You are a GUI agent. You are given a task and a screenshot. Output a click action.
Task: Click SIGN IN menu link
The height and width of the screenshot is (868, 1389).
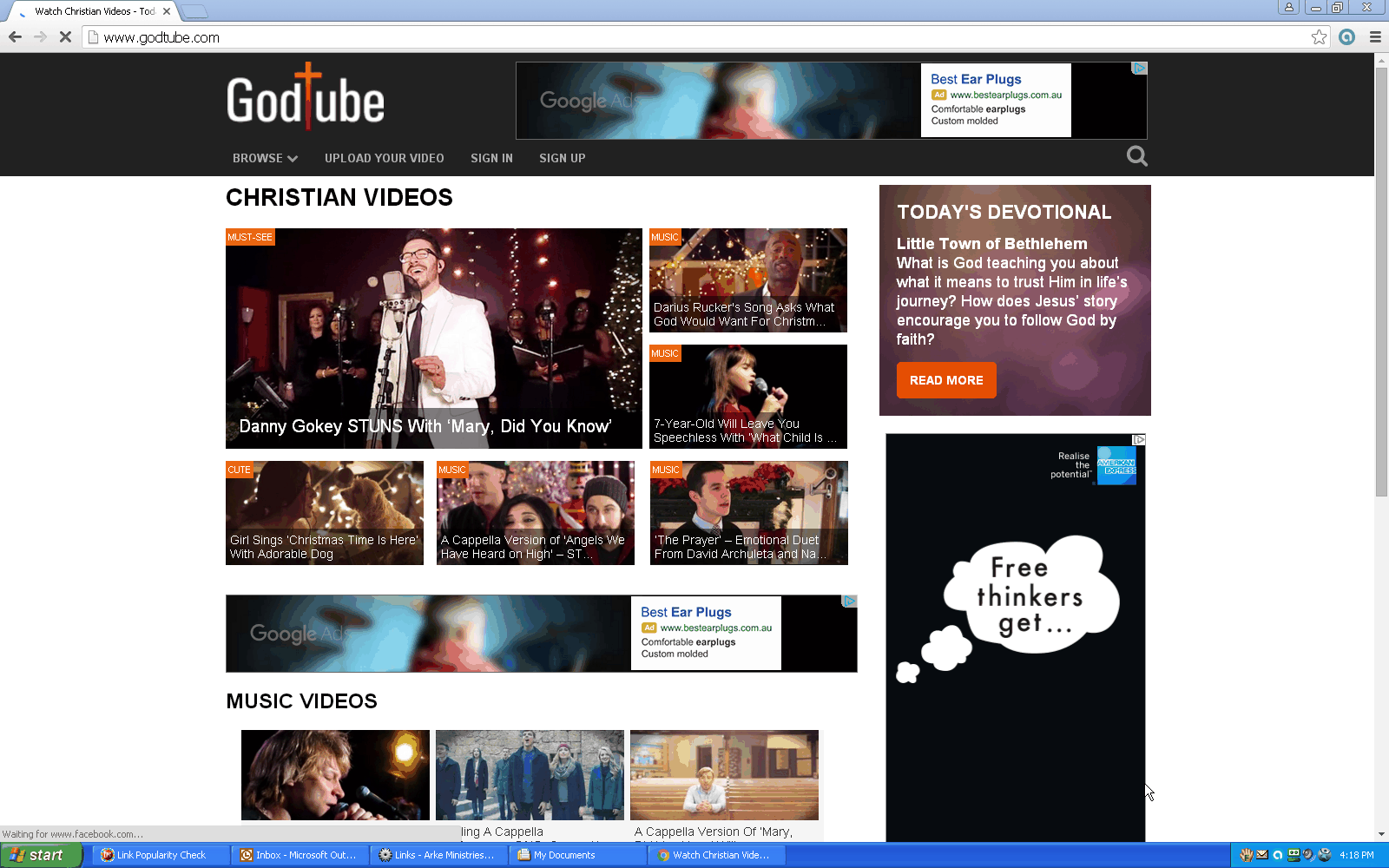491,158
